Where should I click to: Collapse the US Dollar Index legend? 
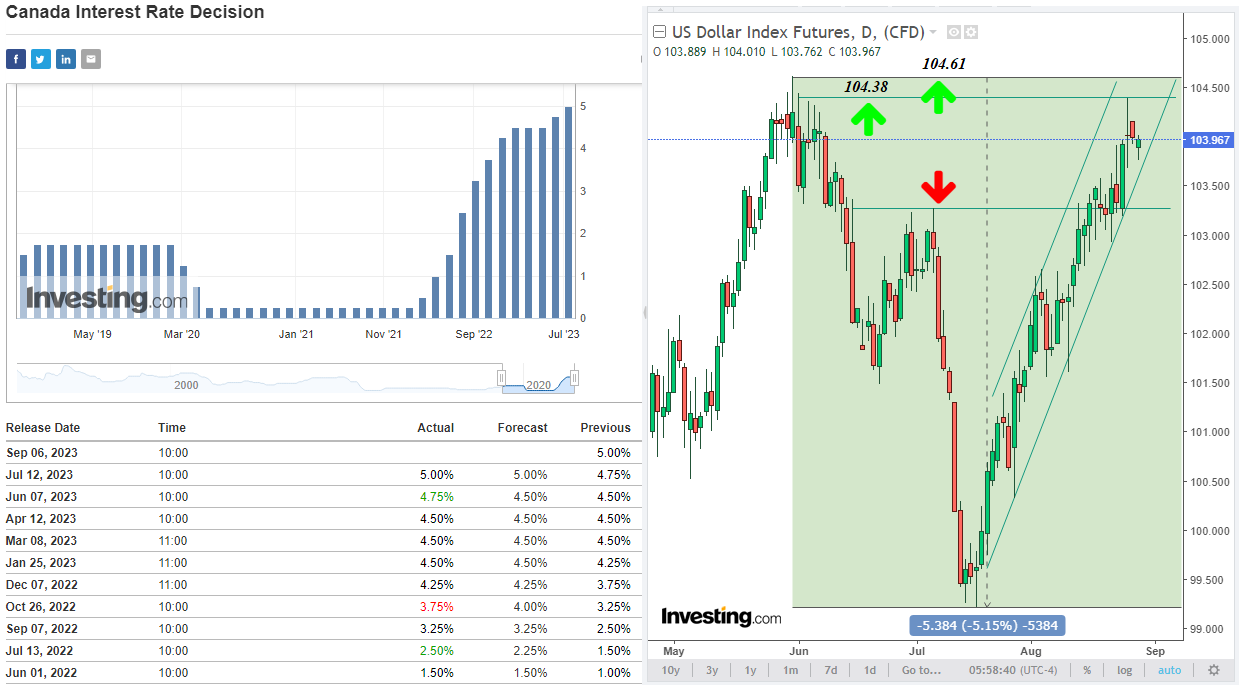660,32
